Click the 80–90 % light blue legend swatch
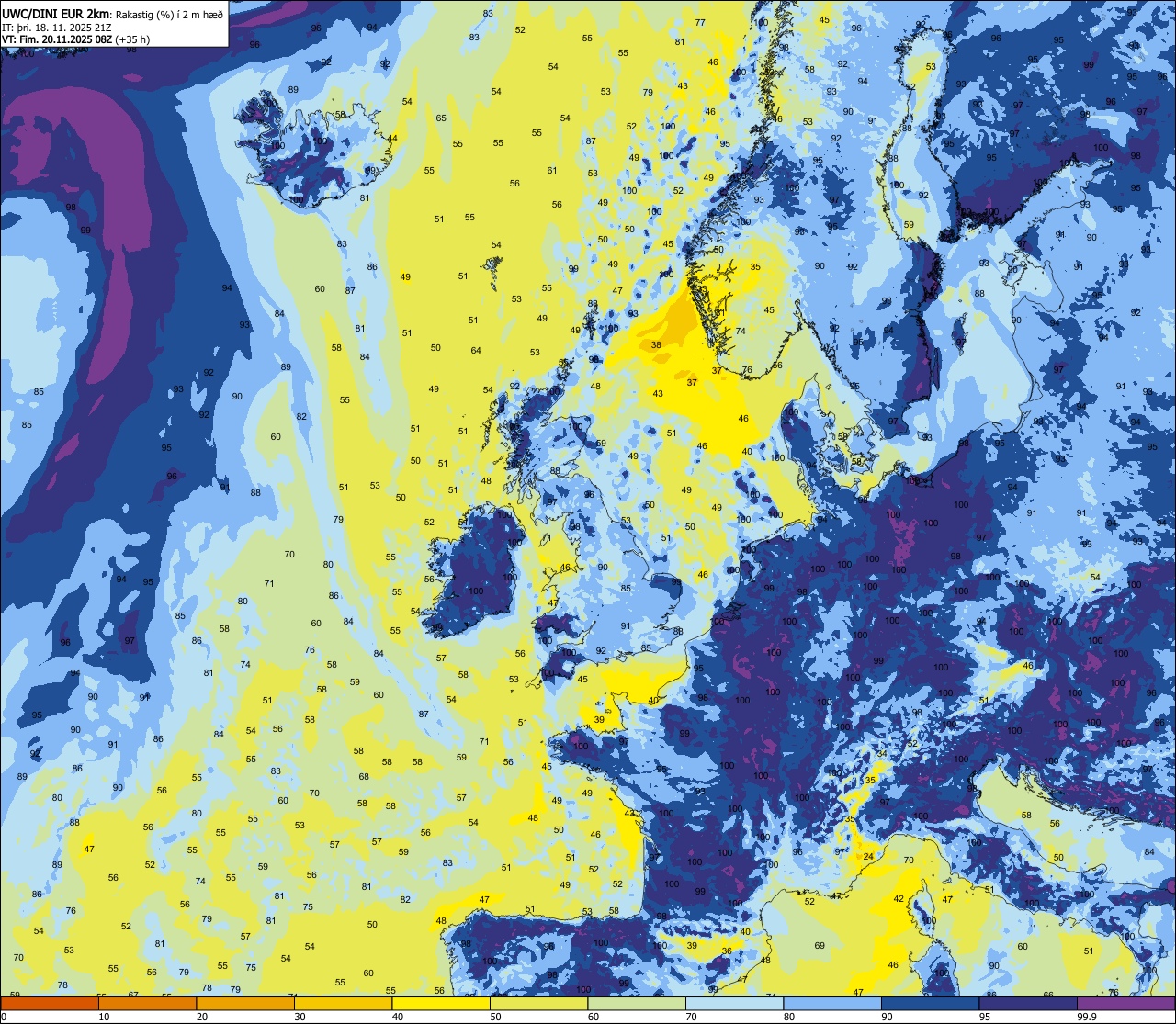 point(832,1004)
